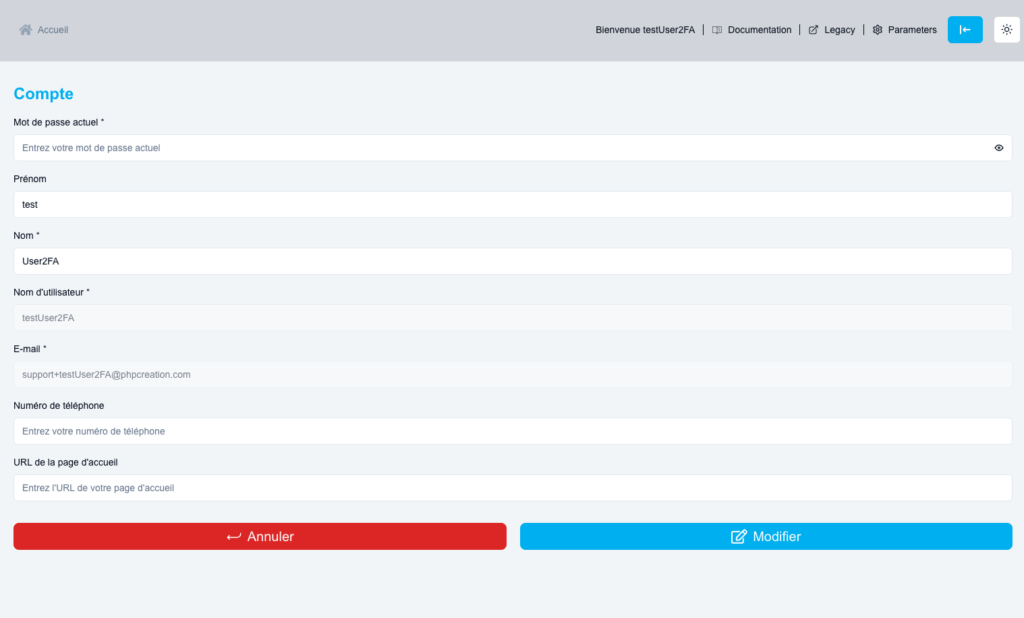Open the Legacy menu link

[839, 30]
